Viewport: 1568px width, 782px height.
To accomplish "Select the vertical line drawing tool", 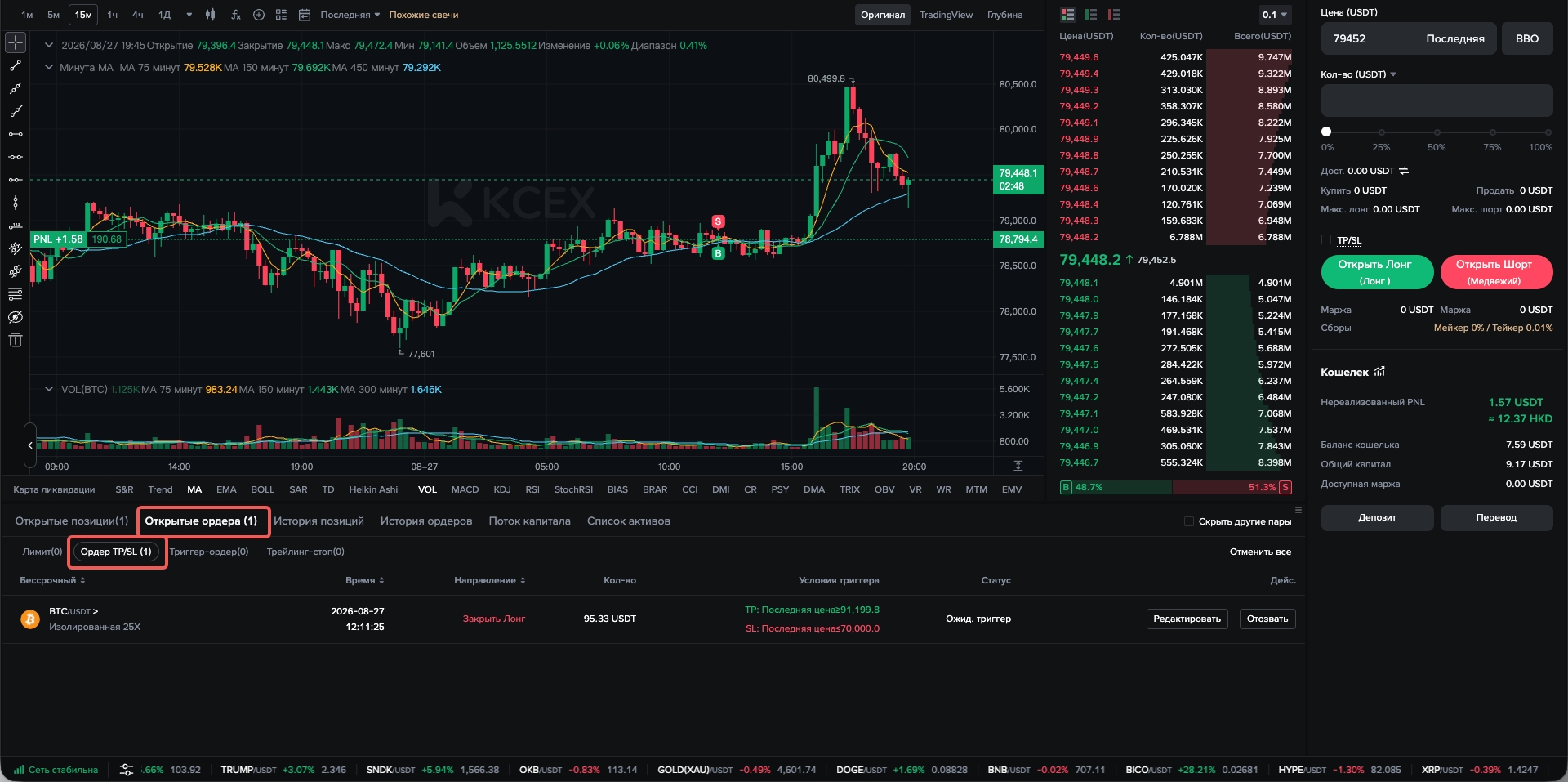I will tap(16, 203).
